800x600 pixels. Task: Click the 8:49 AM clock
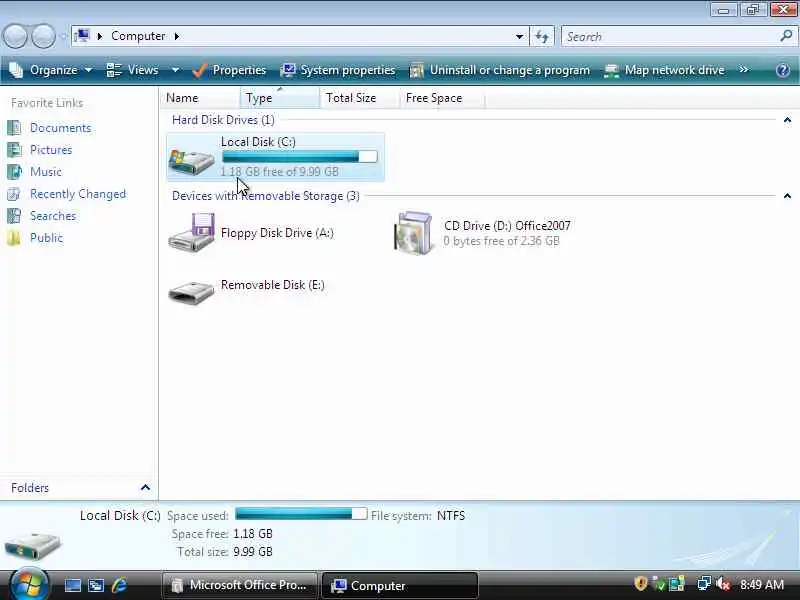coord(762,585)
